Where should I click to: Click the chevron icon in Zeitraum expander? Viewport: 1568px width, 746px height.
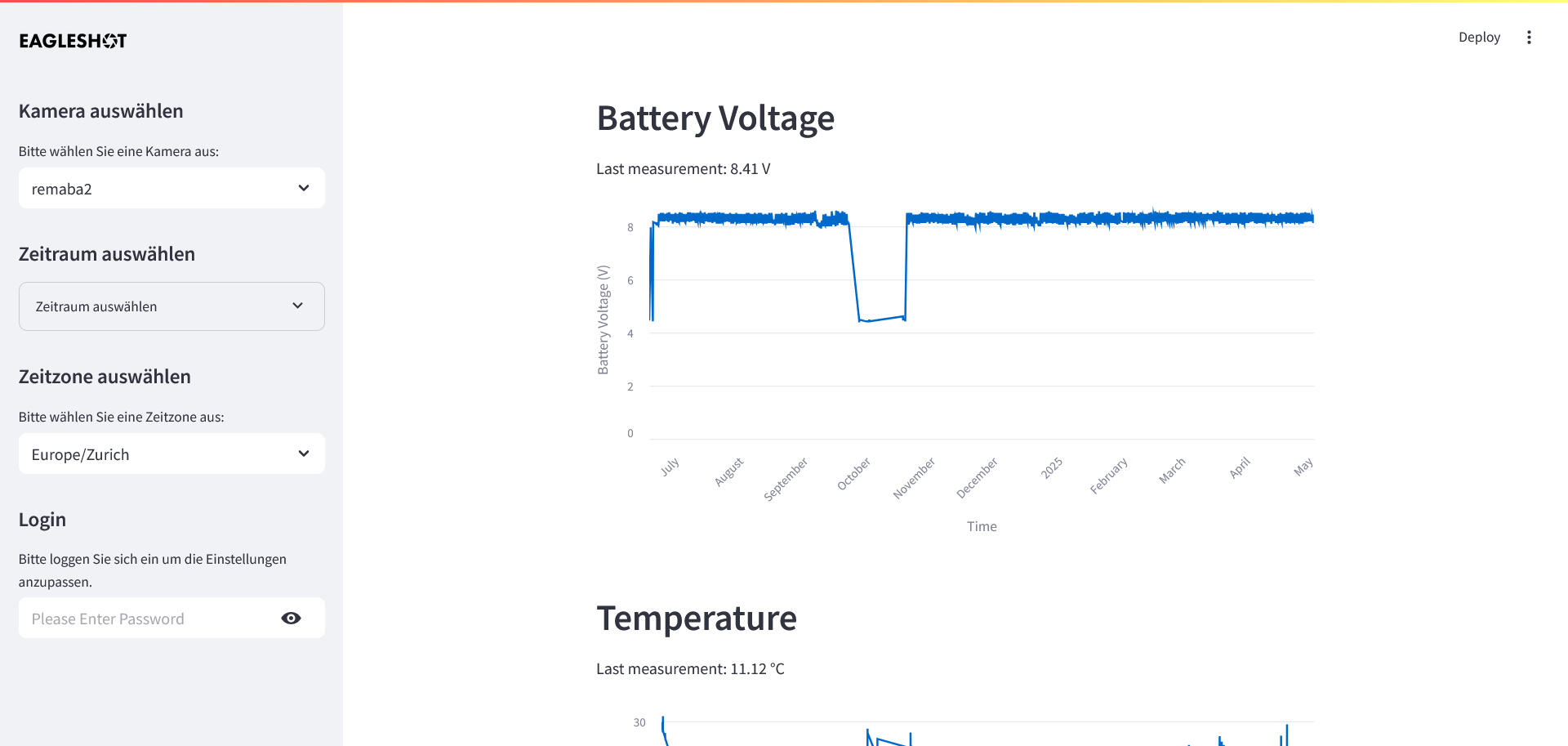[297, 306]
